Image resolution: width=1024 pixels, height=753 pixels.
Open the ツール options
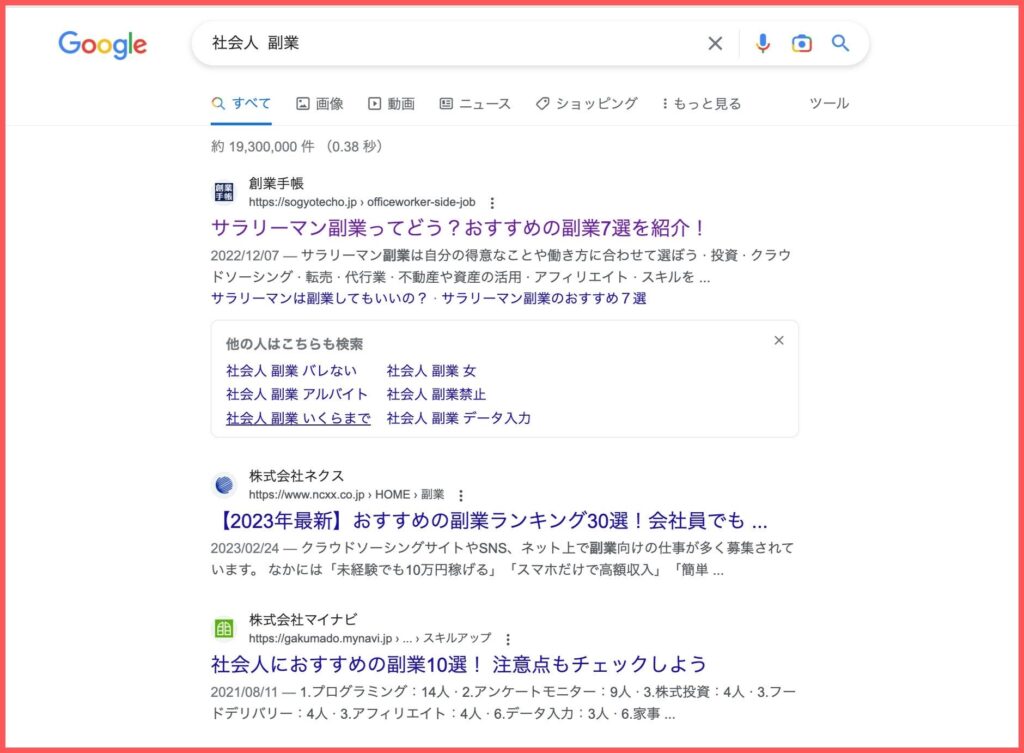point(829,103)
